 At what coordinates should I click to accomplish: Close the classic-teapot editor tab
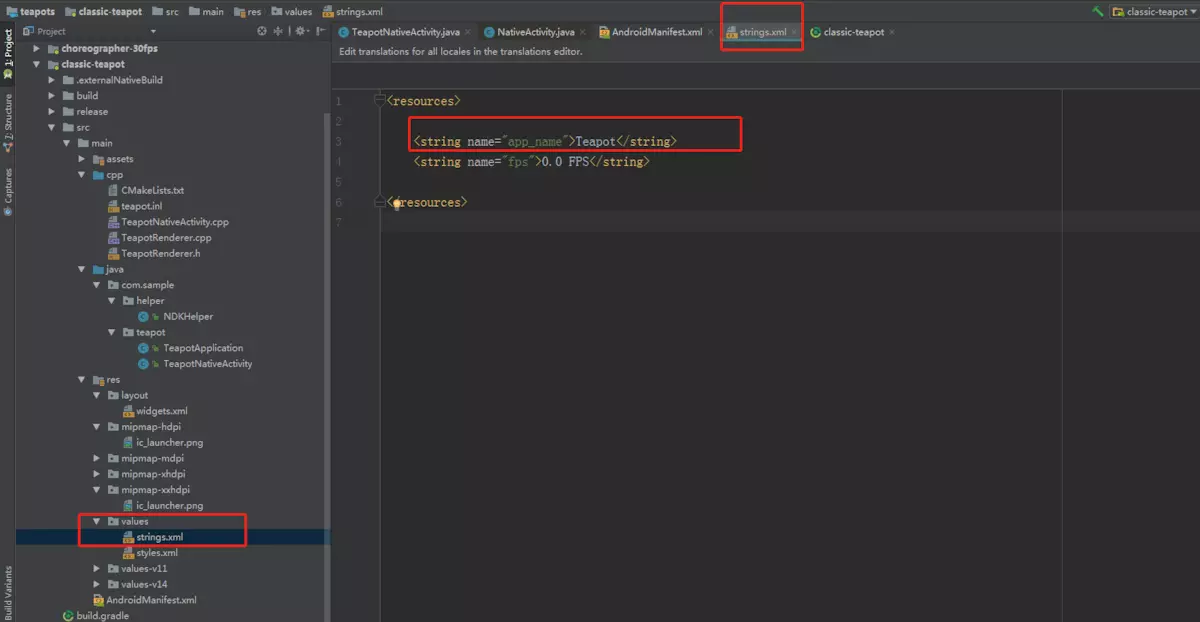point(892,32)
